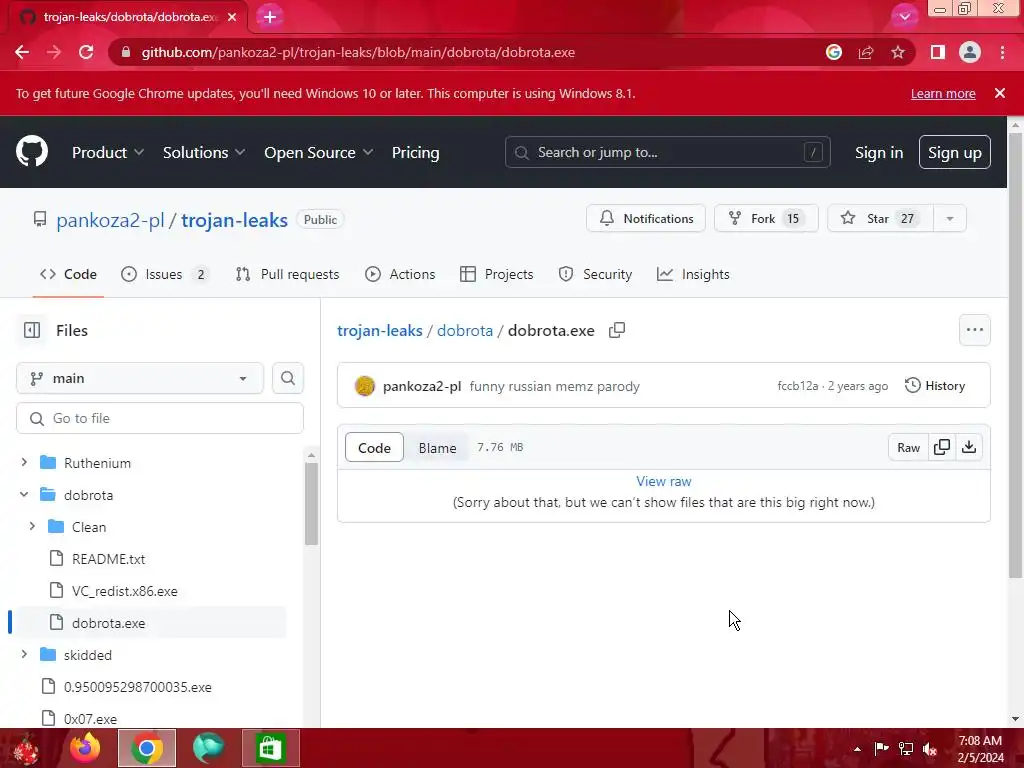Open the Pull requests tab
The width and height of the screenshot is (1024, 768).
287,274
